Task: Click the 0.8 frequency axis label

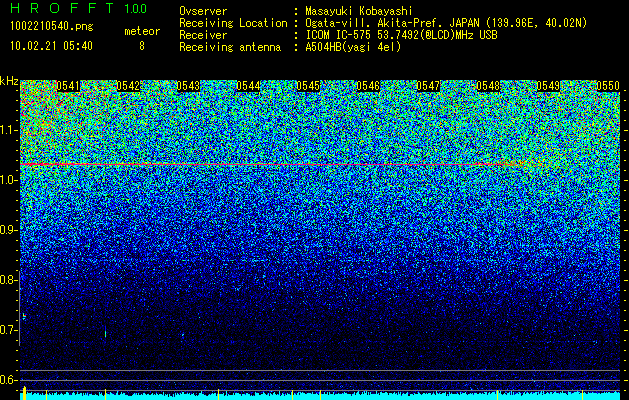Action: 9,280
